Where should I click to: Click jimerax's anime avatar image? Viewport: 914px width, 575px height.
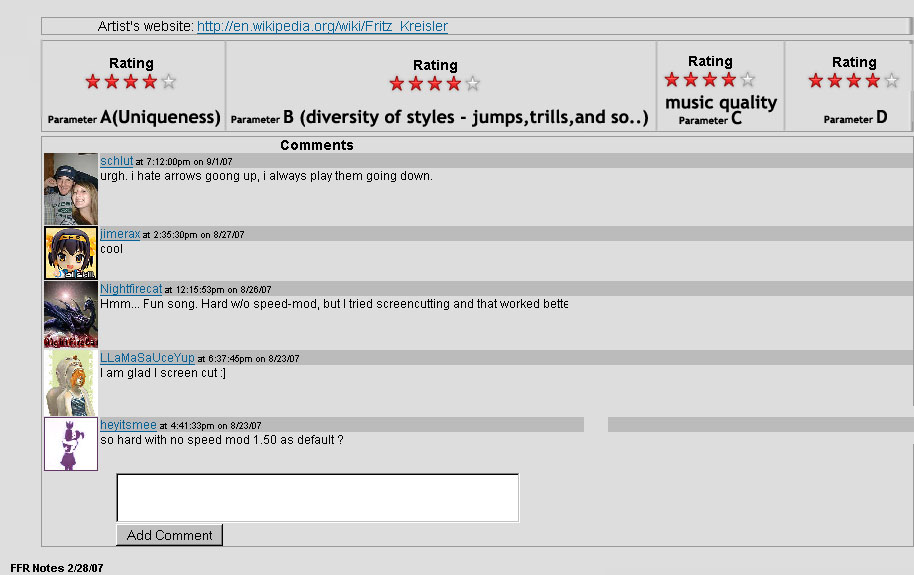[71, 253]
